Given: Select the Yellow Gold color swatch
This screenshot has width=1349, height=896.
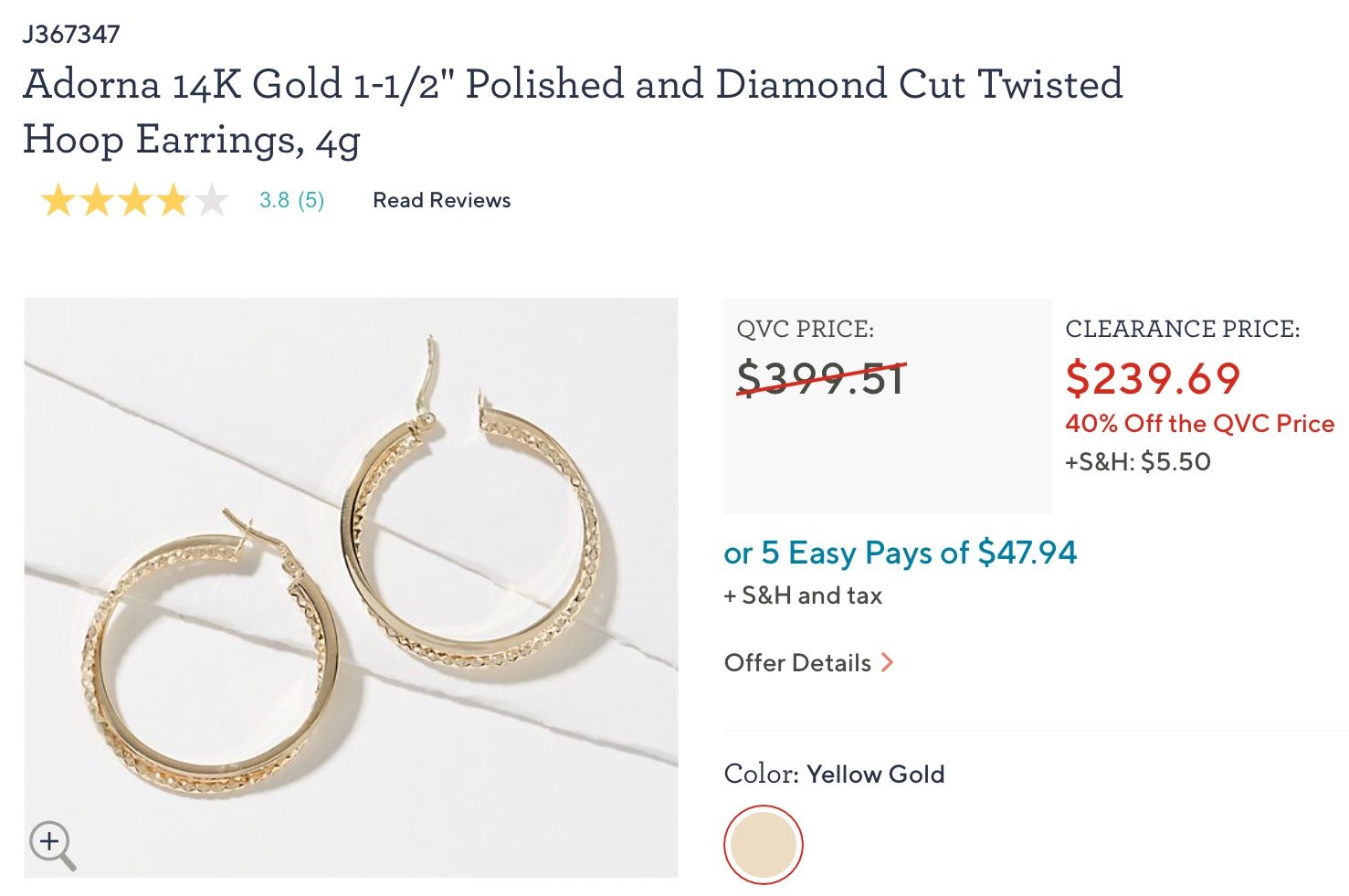Looking at the screenshot, I should point(763,845).
